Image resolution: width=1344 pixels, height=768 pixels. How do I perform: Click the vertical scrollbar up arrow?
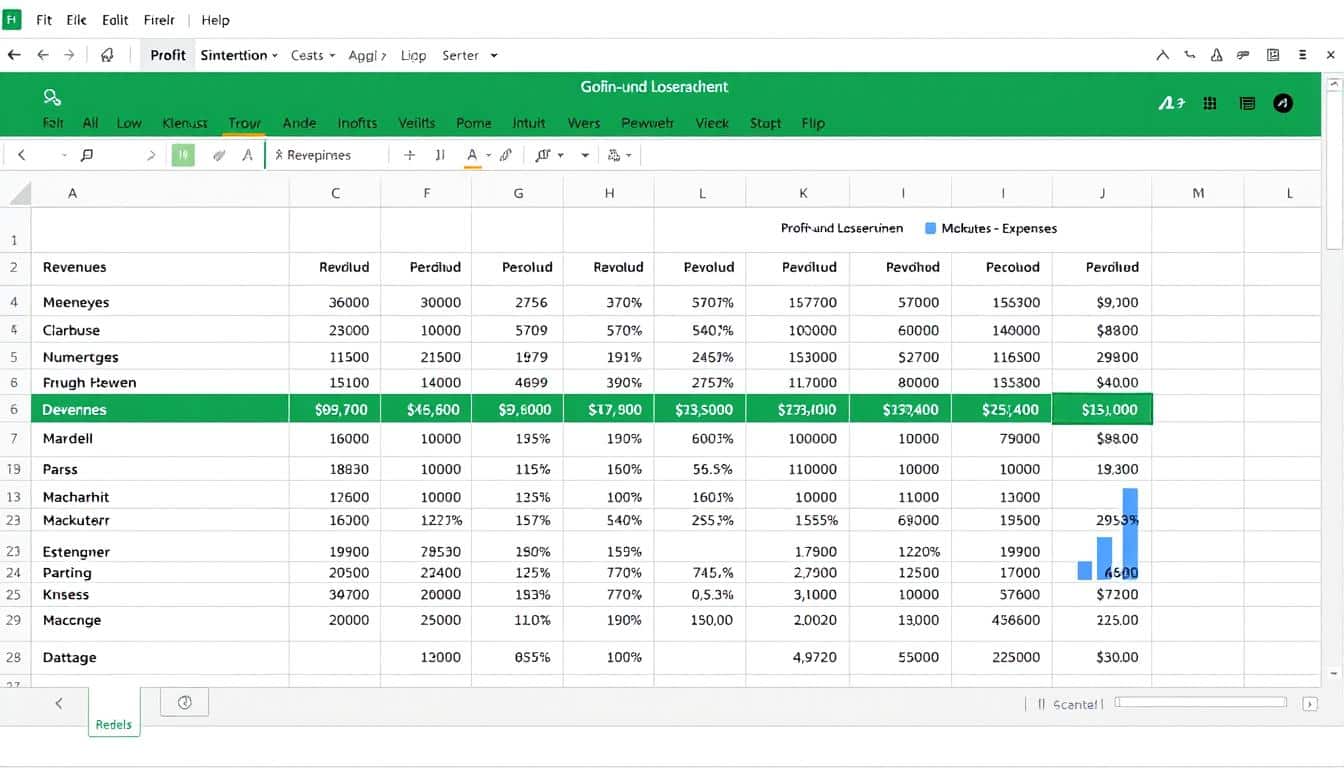coord(1334,86)
